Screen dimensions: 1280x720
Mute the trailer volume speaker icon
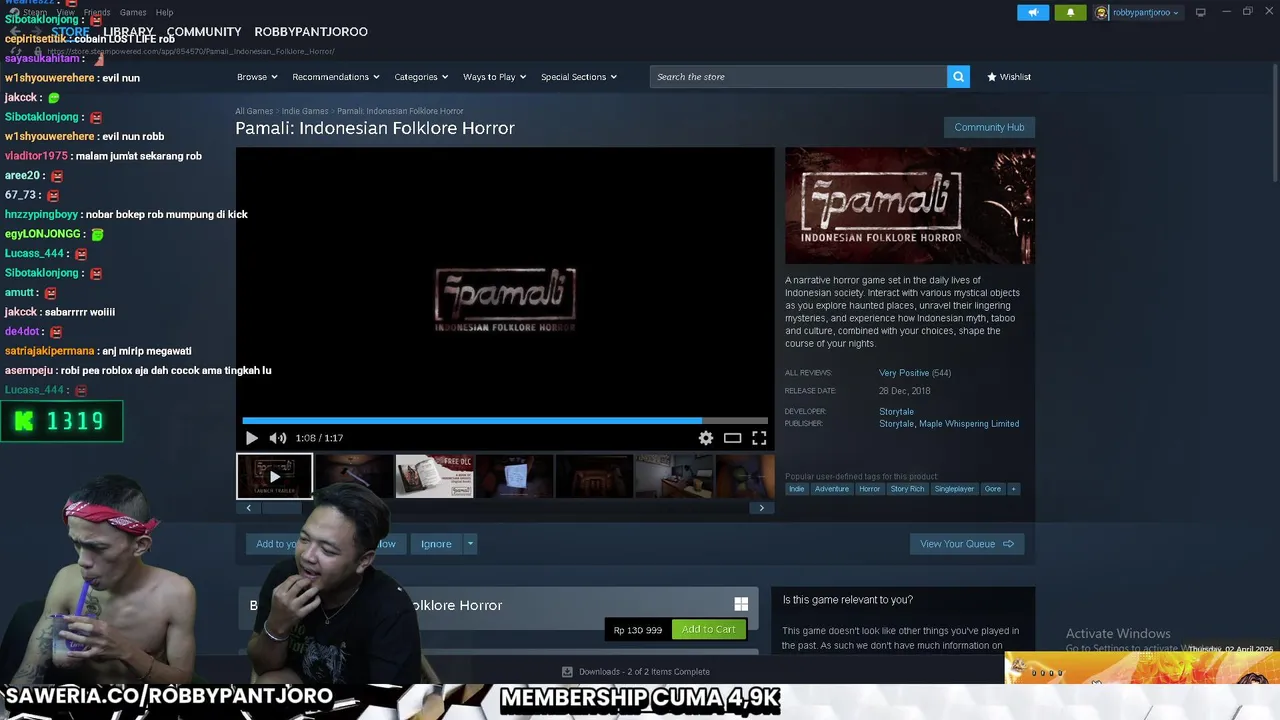(x=277, y=438)
